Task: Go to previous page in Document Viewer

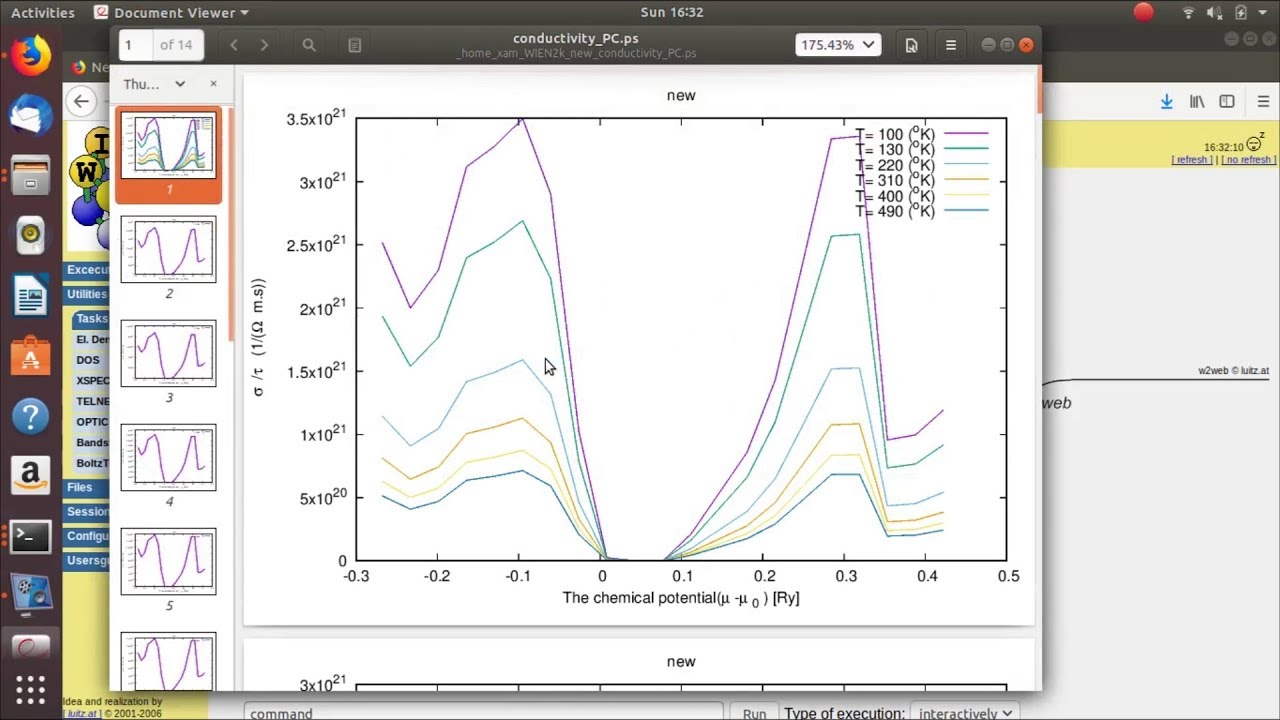Action: (234, 45)
